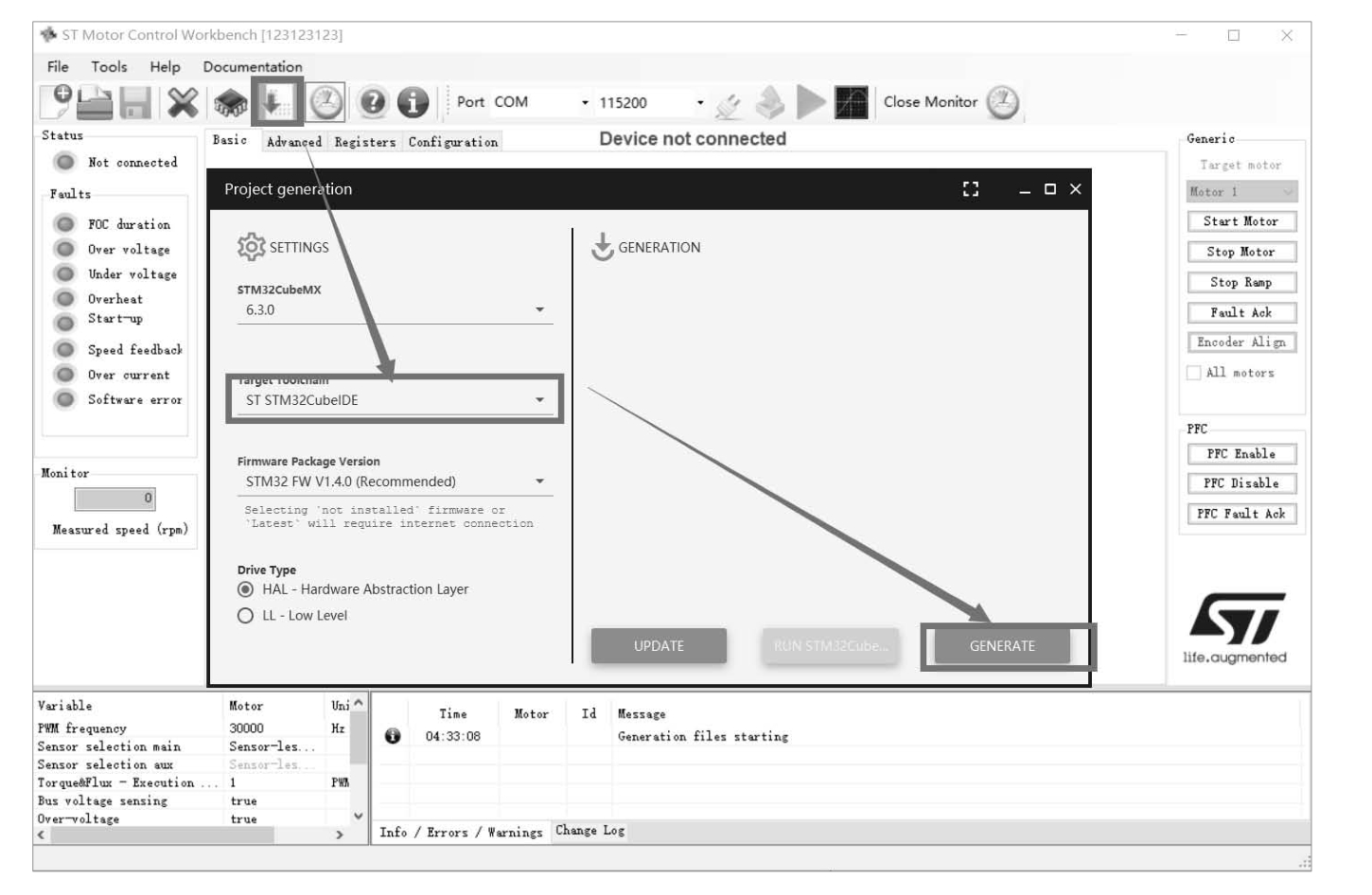1372x895 pixels.
Task: Open Firmware Package Version dropdown
Action: pyautogui.click(x=395, y=482)
